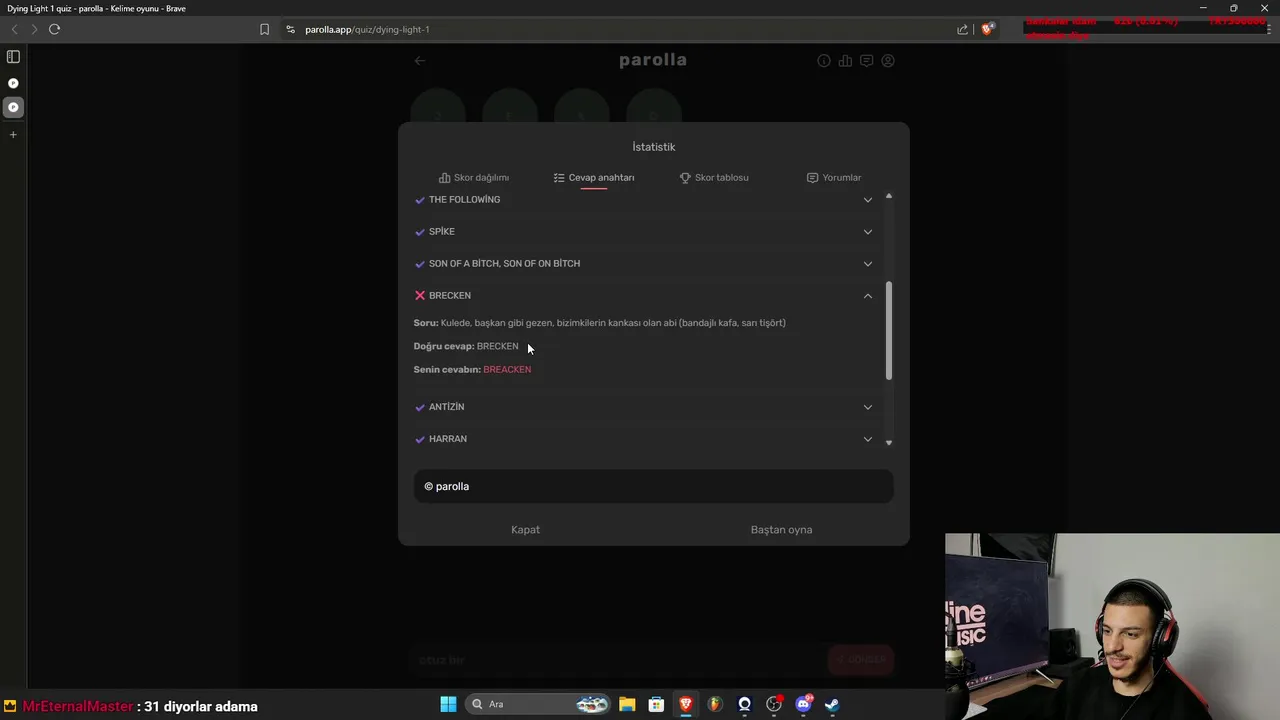Screen dimensions: 1280x720
Task: Click the Brave back navigation arrow
Action: tap(14, 29)
